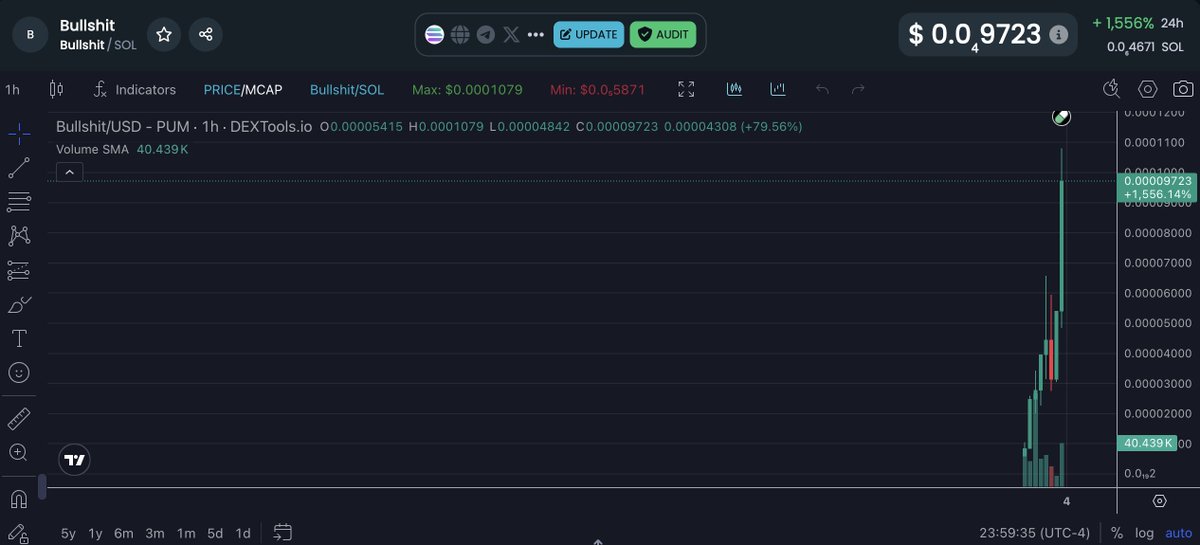Viewport: 1200px width, 545px height.
Task: Open go-to-date calendar icon
Action: pos(283,532)
